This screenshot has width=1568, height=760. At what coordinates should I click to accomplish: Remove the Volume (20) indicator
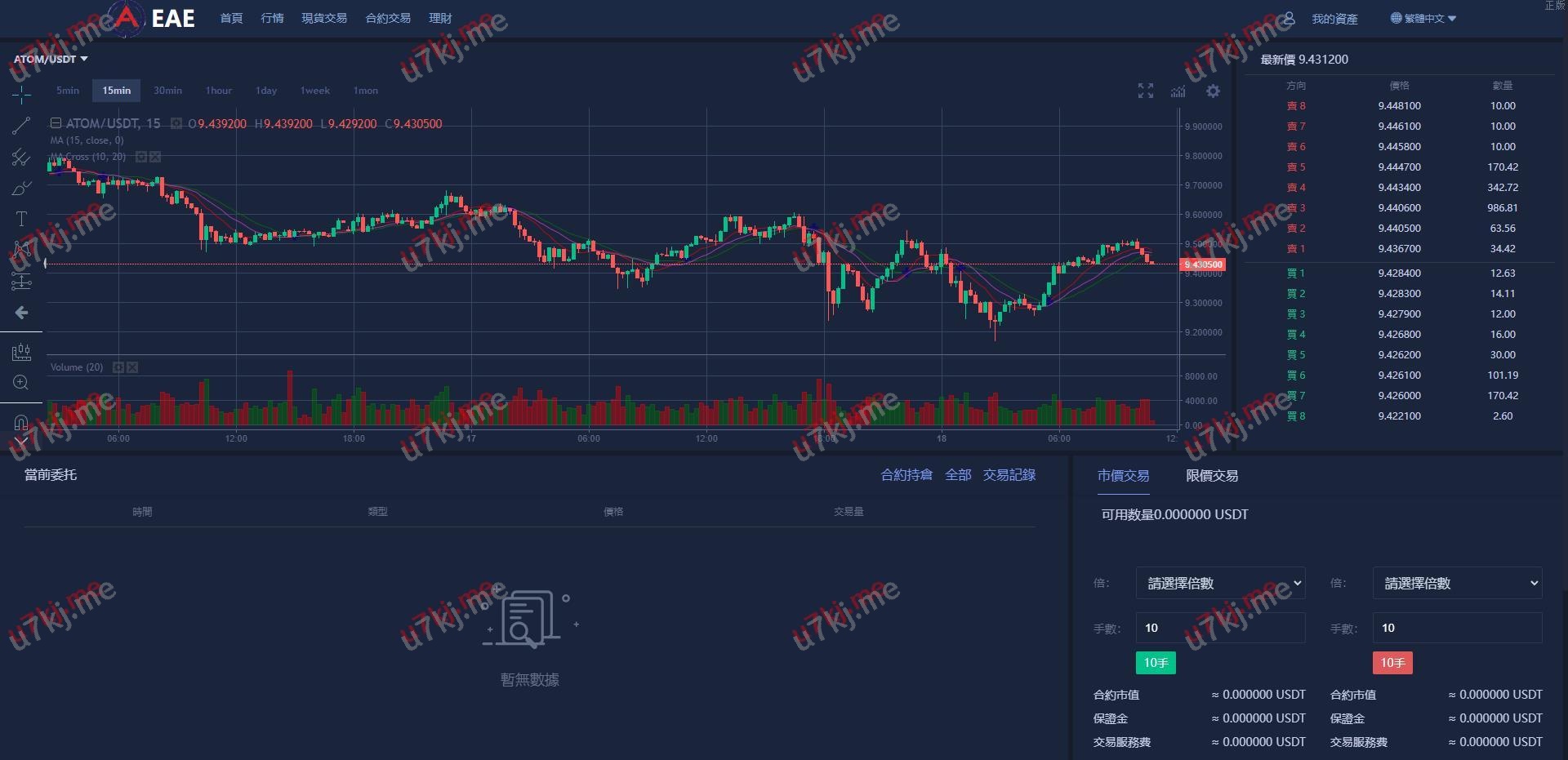click(x=132, y=367)
